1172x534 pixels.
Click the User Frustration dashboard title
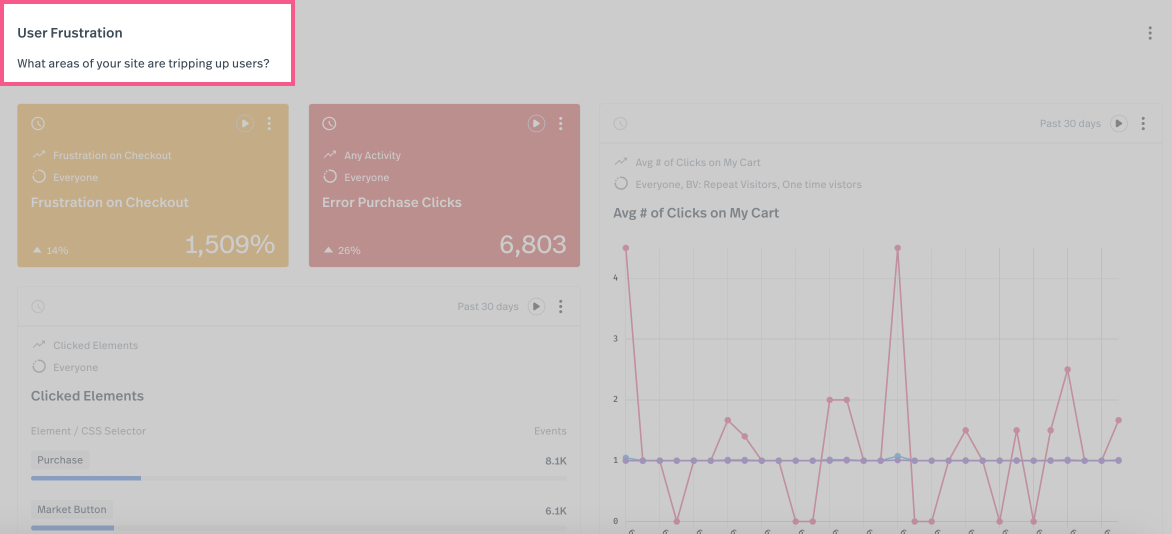point(70,33)
